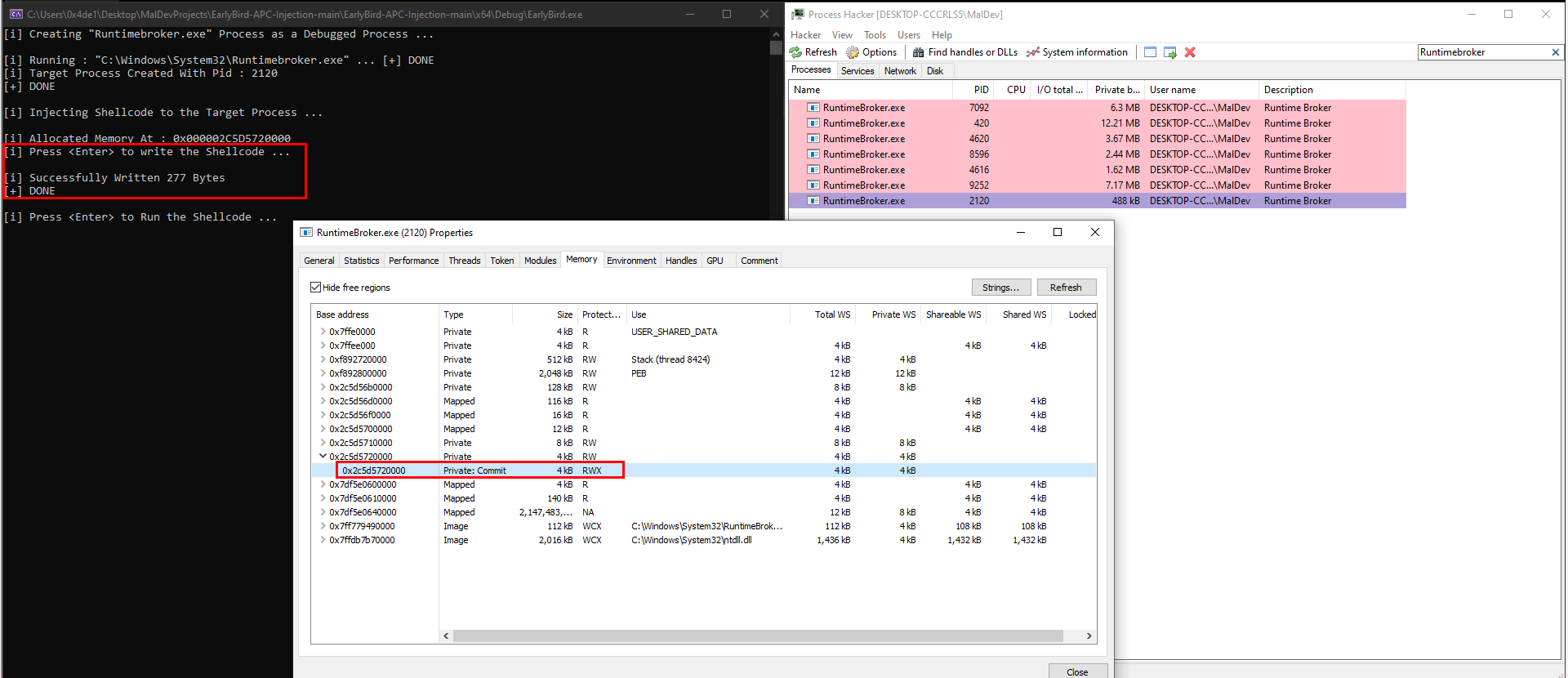The width and height of the screenshot is (1568, 678).
Task: Clear the Runtimebroker search filter
Action: (1555, 52)
